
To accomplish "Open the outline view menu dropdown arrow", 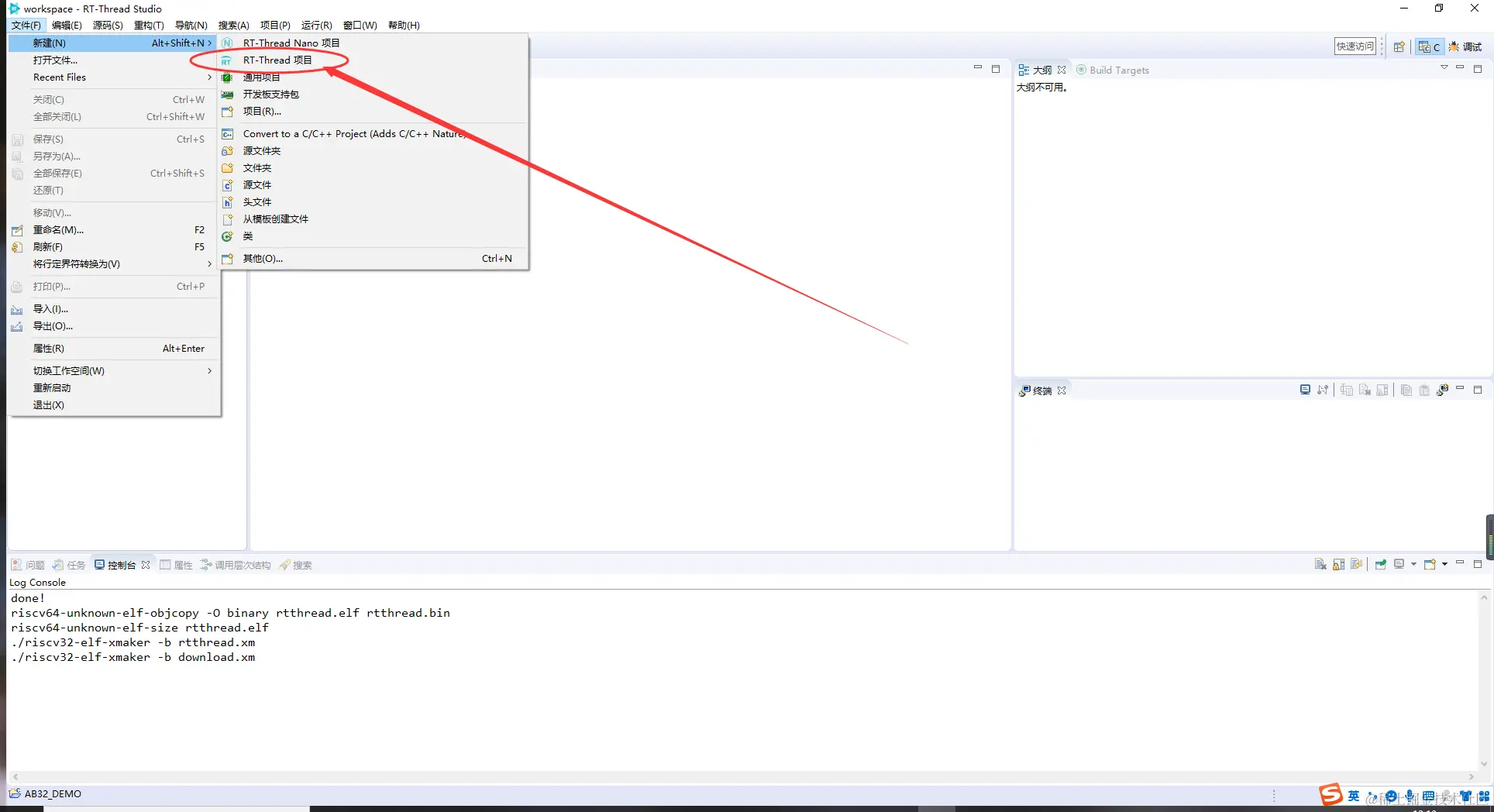I will pyautogui.click(x=1444, y=68).
